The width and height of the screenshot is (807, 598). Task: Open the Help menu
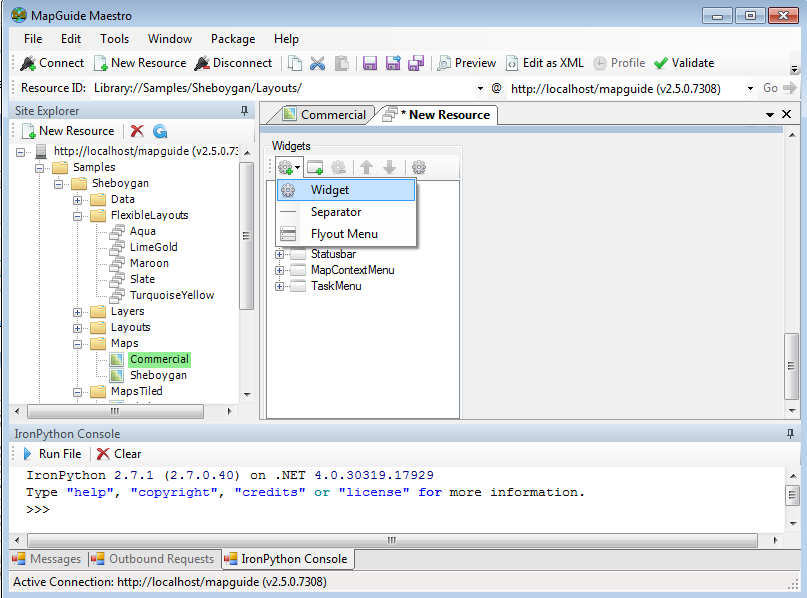(286, 39)
